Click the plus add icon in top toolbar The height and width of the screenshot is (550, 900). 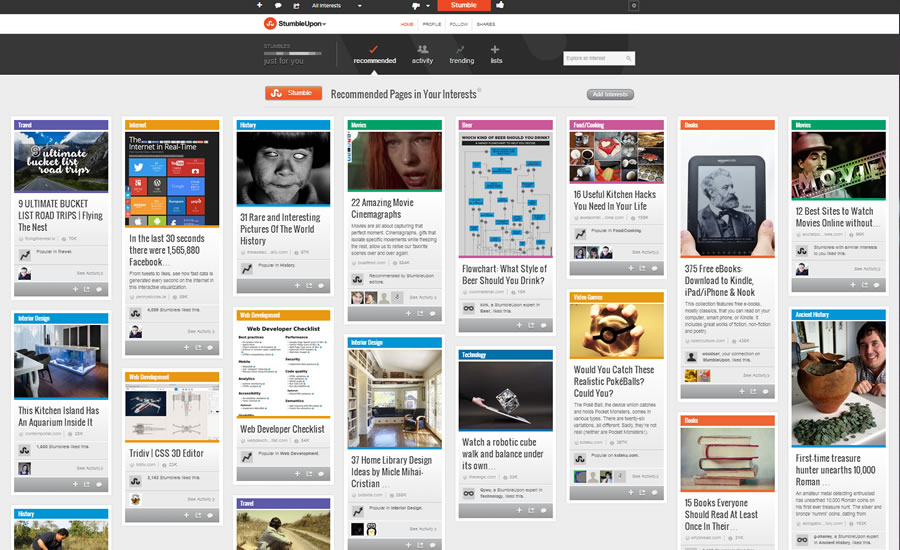[x=259, y=5]
